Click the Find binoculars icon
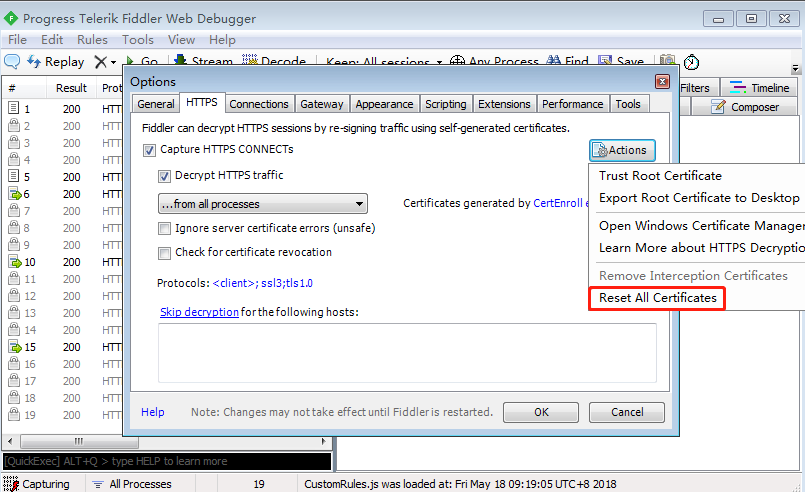Viewport: 805px width, 492px height. [x=553, y=60]
